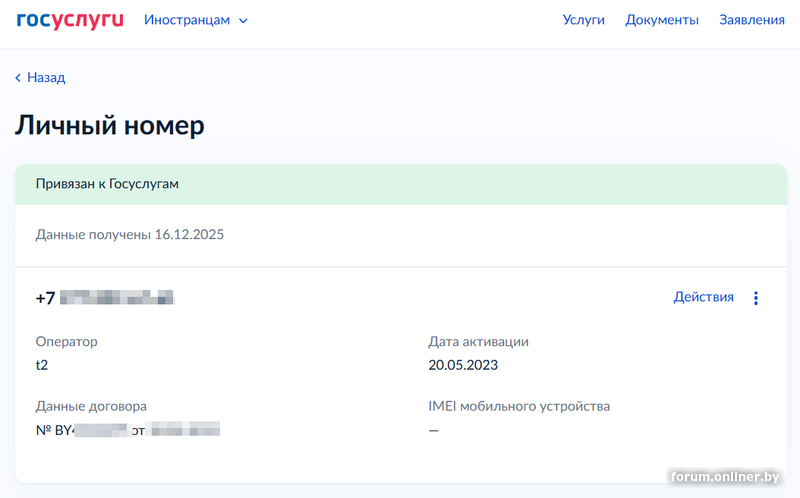Image resolution: width=800 pixels, height=498 pixels.
Task: Click the Госуслуги logo
Action: pos(70,20)
